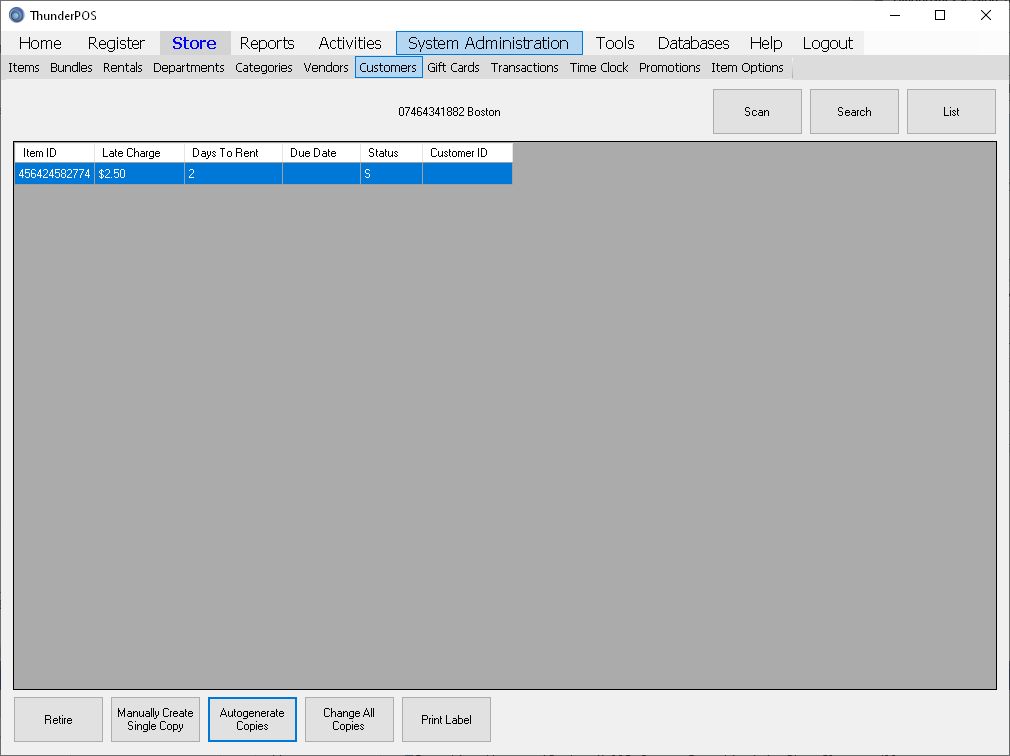1010x756 pixels.
Task: Open the List button
Action: coord(950,112)
